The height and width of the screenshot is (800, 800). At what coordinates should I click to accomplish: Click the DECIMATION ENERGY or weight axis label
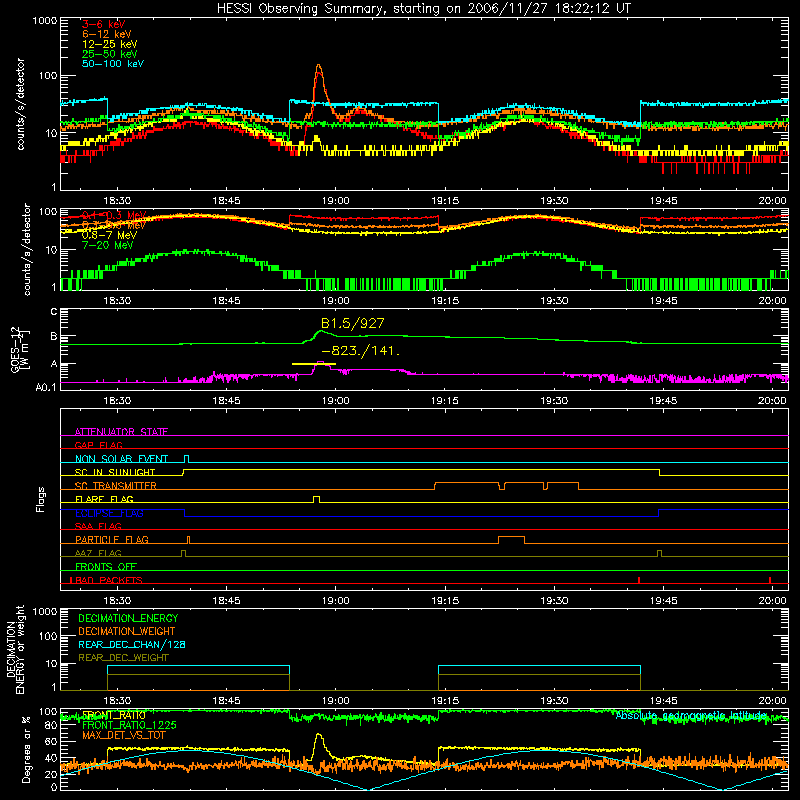(15, 650)
